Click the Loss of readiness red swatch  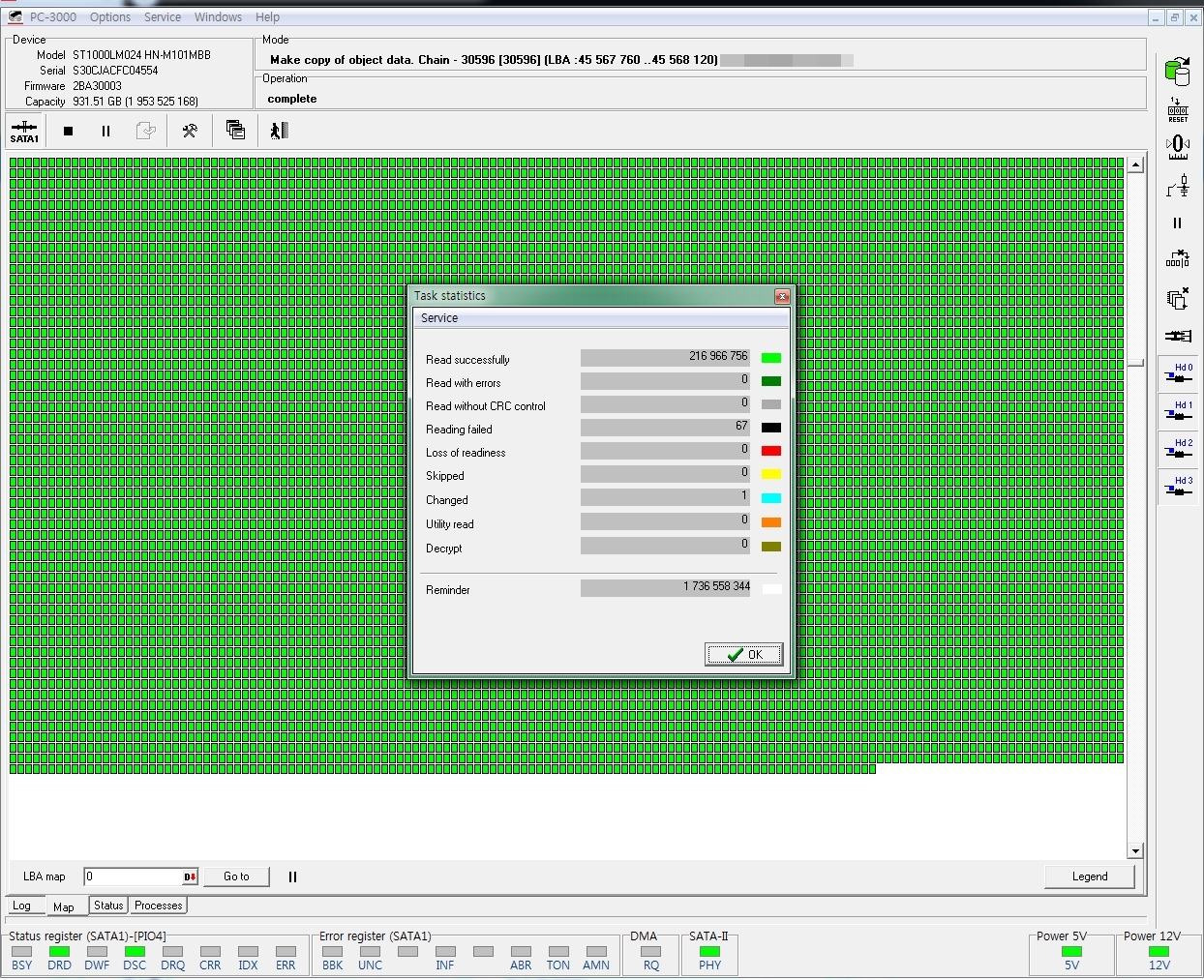tap(771, 451)
